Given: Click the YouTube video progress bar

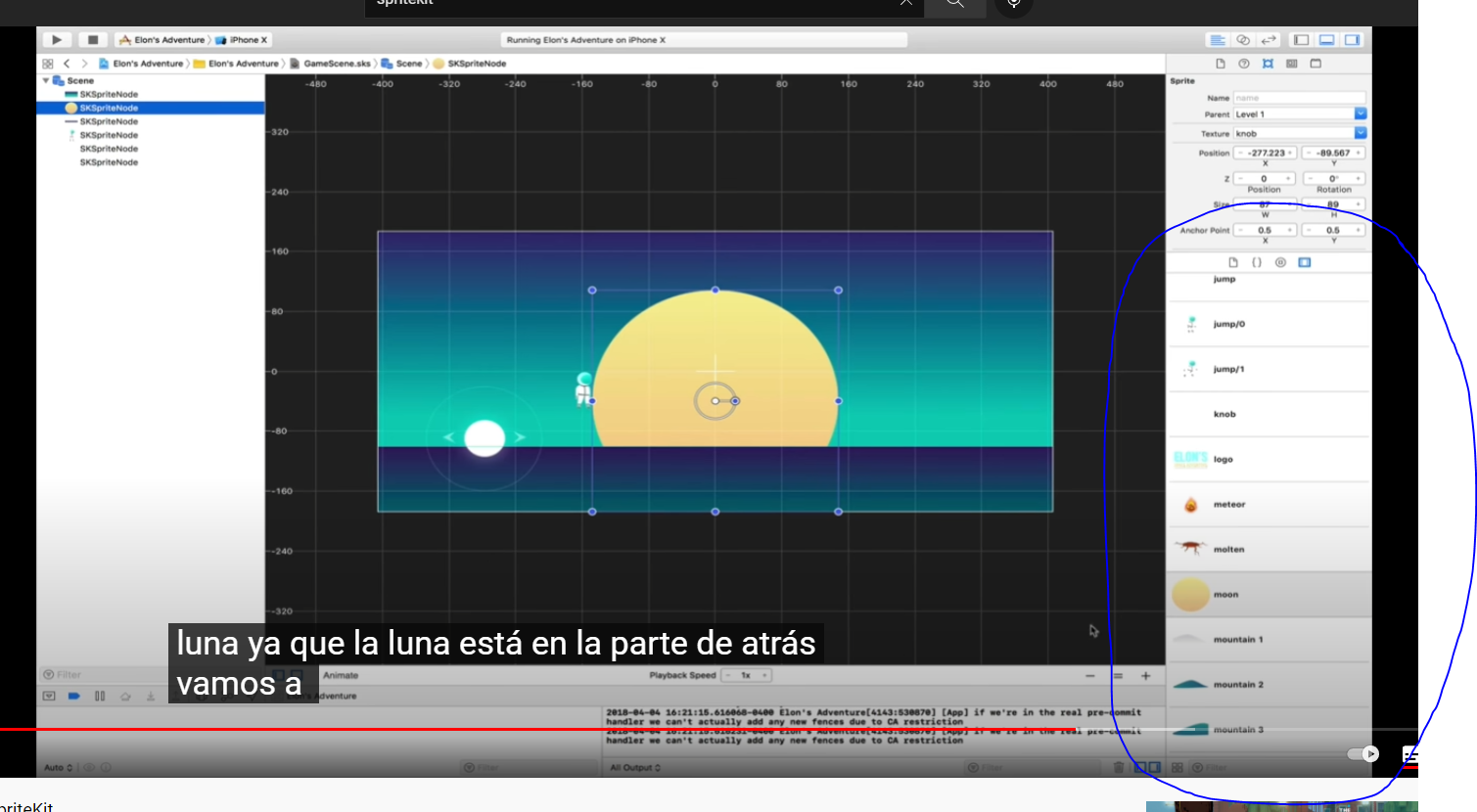Looking at the screenshot, I should coord(587,730).
